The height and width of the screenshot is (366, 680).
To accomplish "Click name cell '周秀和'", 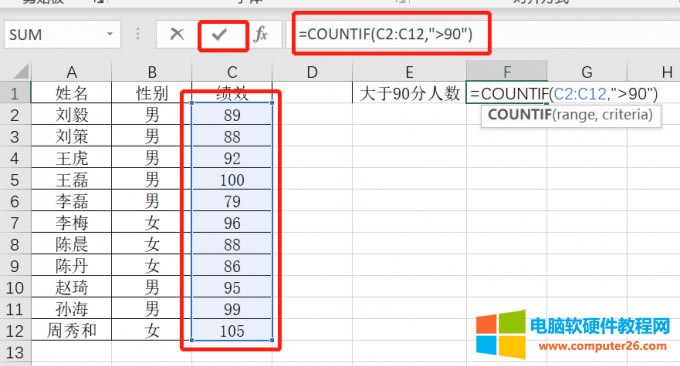I will coord(72,331).
